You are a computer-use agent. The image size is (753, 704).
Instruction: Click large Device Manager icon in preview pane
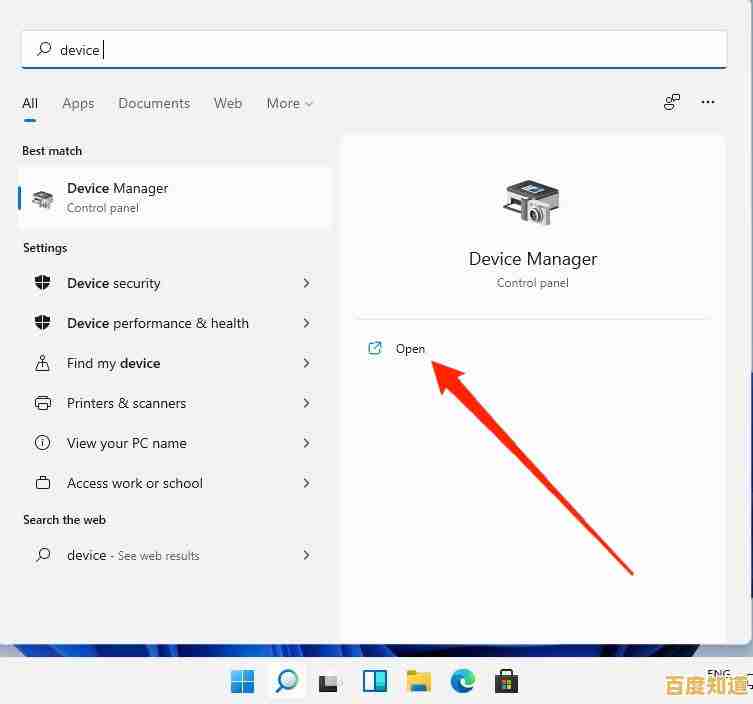pyautogui.click(x=531, y=202)
